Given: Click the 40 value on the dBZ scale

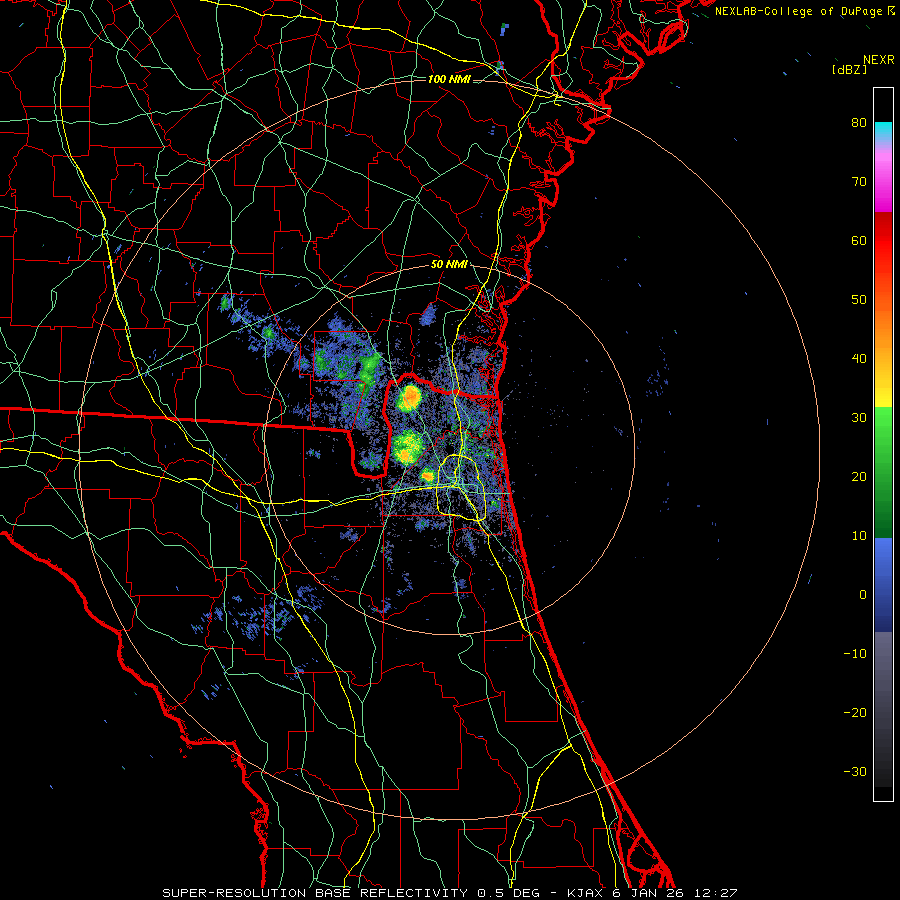Looking at the screenshot, I should point(859,358).
